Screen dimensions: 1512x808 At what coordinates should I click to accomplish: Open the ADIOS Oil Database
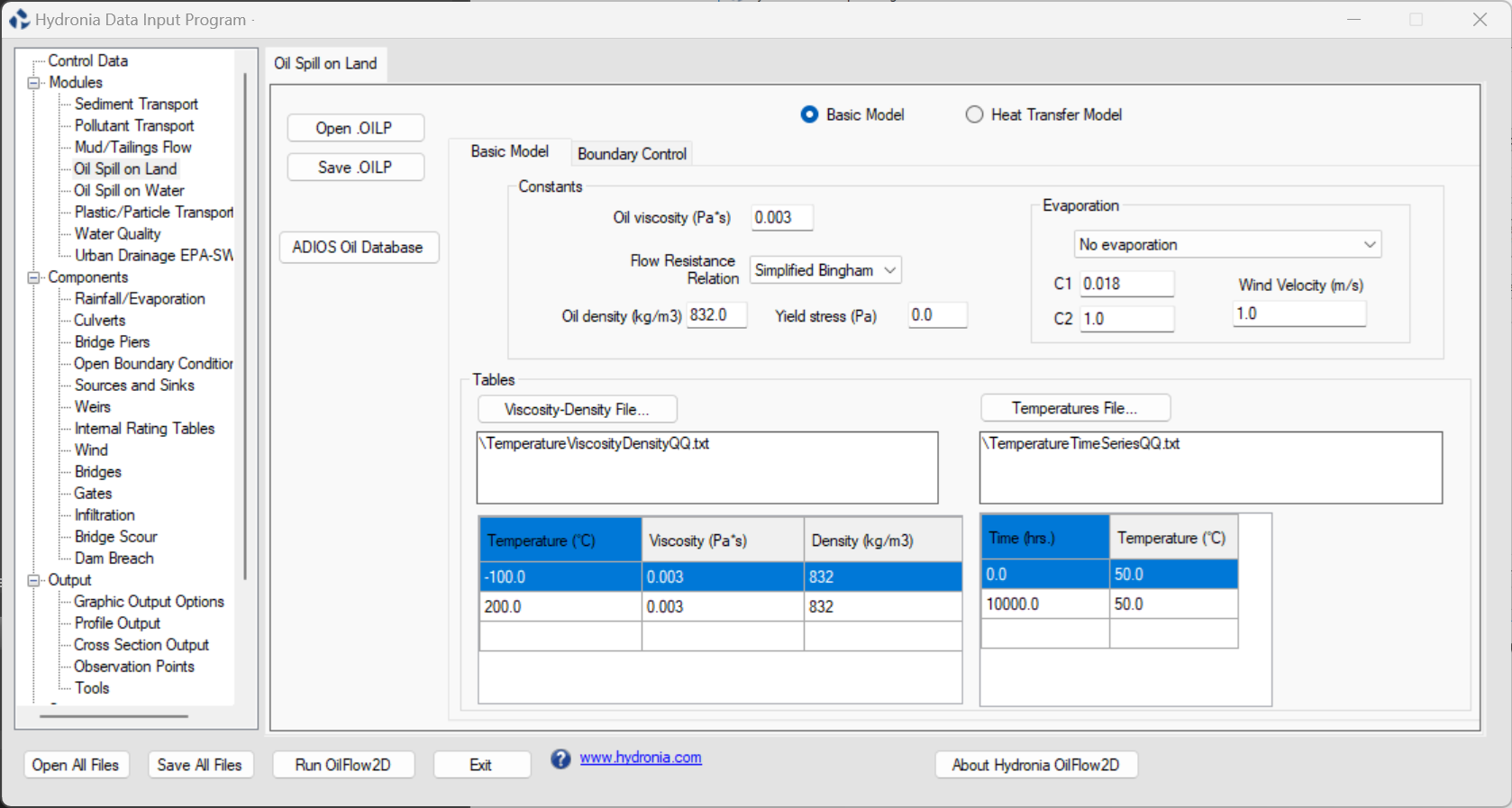358,248
